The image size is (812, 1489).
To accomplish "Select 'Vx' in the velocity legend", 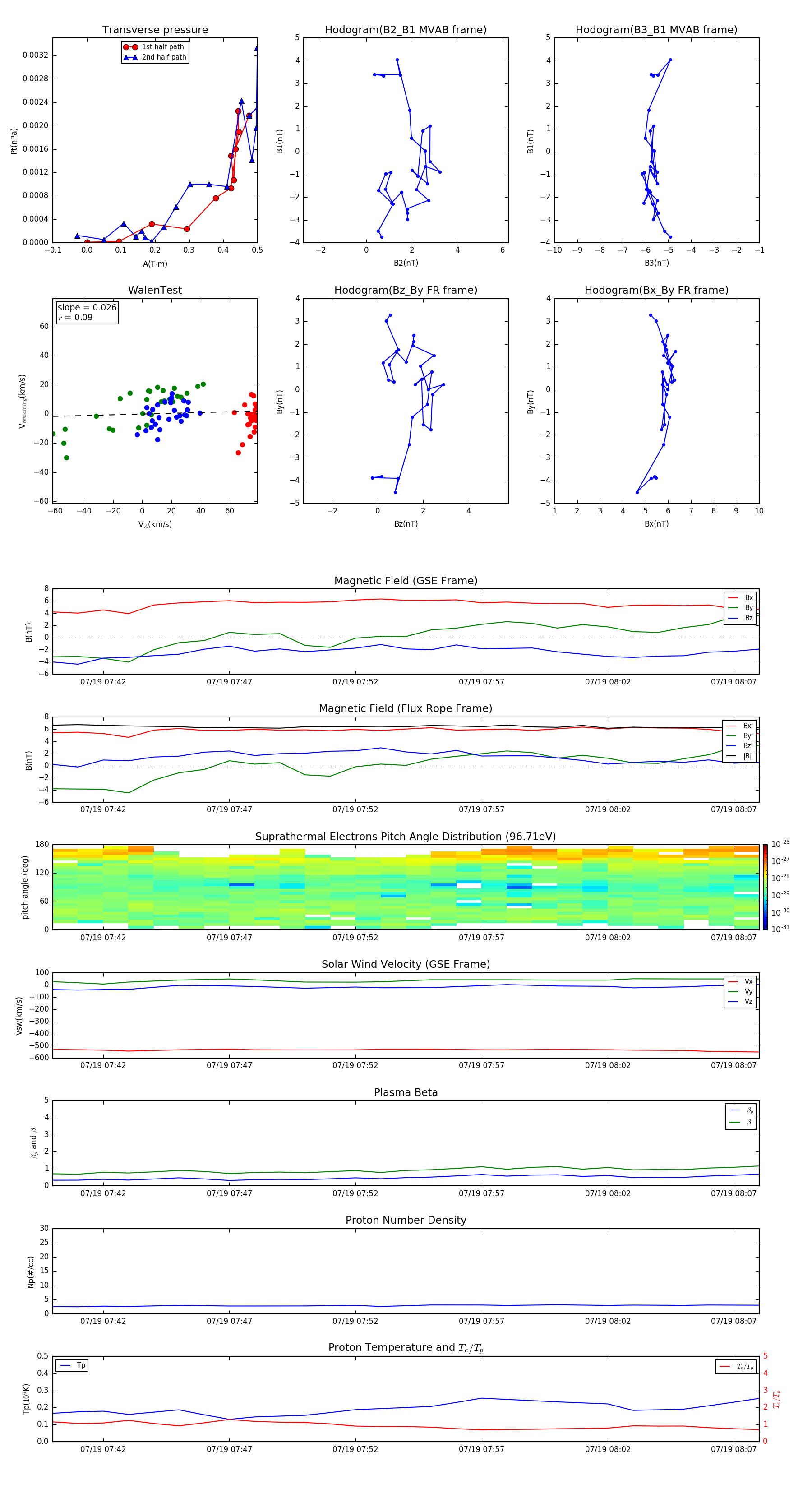I will [x=740, y=981].
